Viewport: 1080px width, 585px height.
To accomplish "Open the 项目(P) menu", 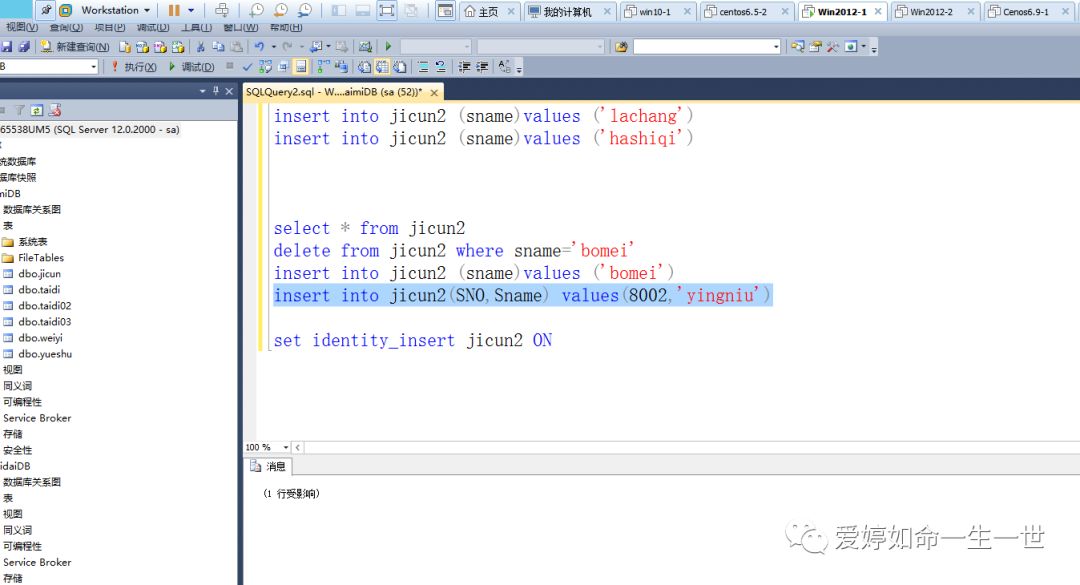I will coord(110,28).
